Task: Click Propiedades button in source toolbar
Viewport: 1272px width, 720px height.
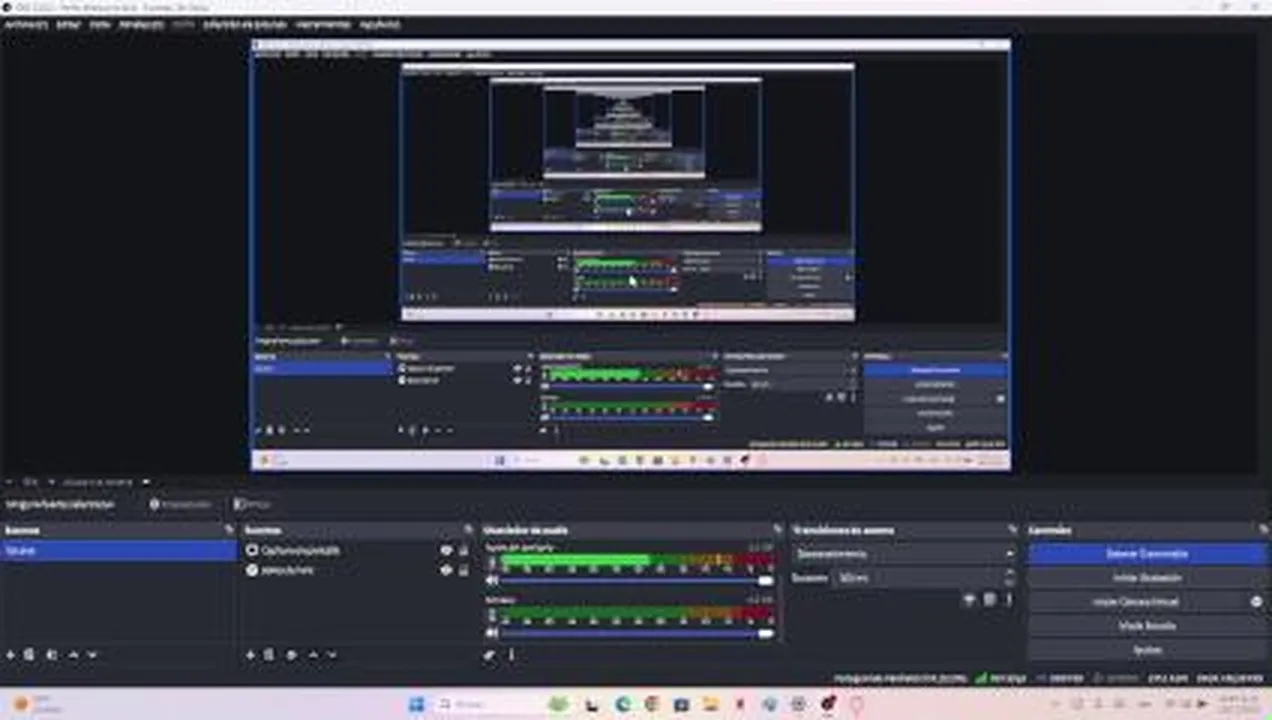Action: pos(180,504)
